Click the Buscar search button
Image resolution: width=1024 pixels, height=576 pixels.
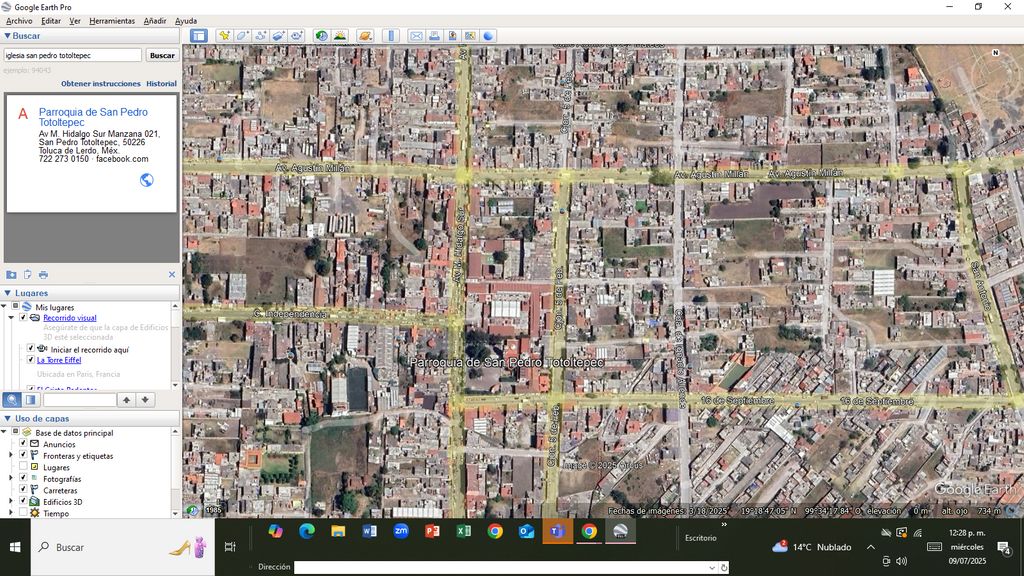click(162, 56)
